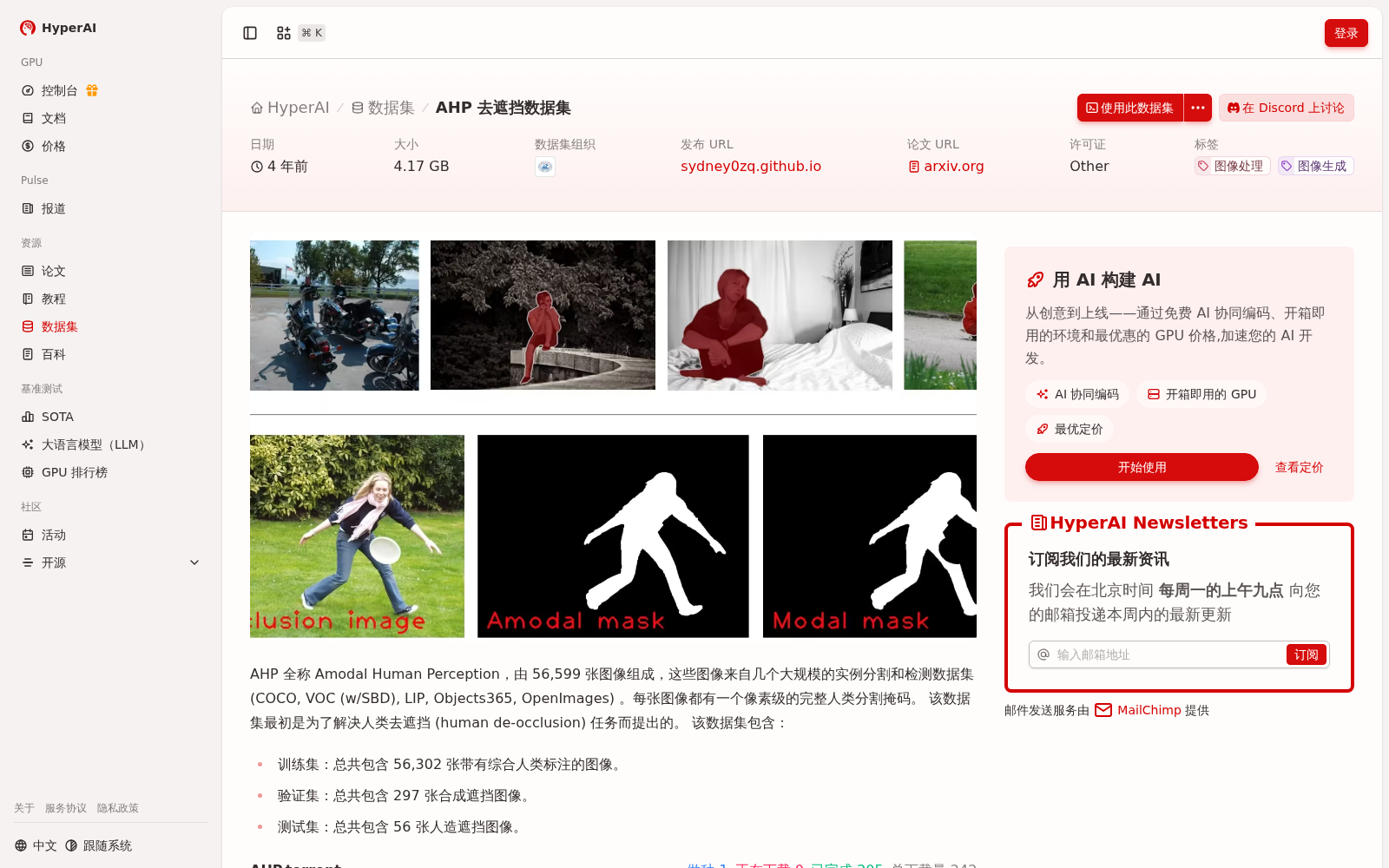The height and width of the screenshot is (868, 1389).
Task: Click the rocket icon beside 用 AI 构建 AI
Action: point(1035,279)
